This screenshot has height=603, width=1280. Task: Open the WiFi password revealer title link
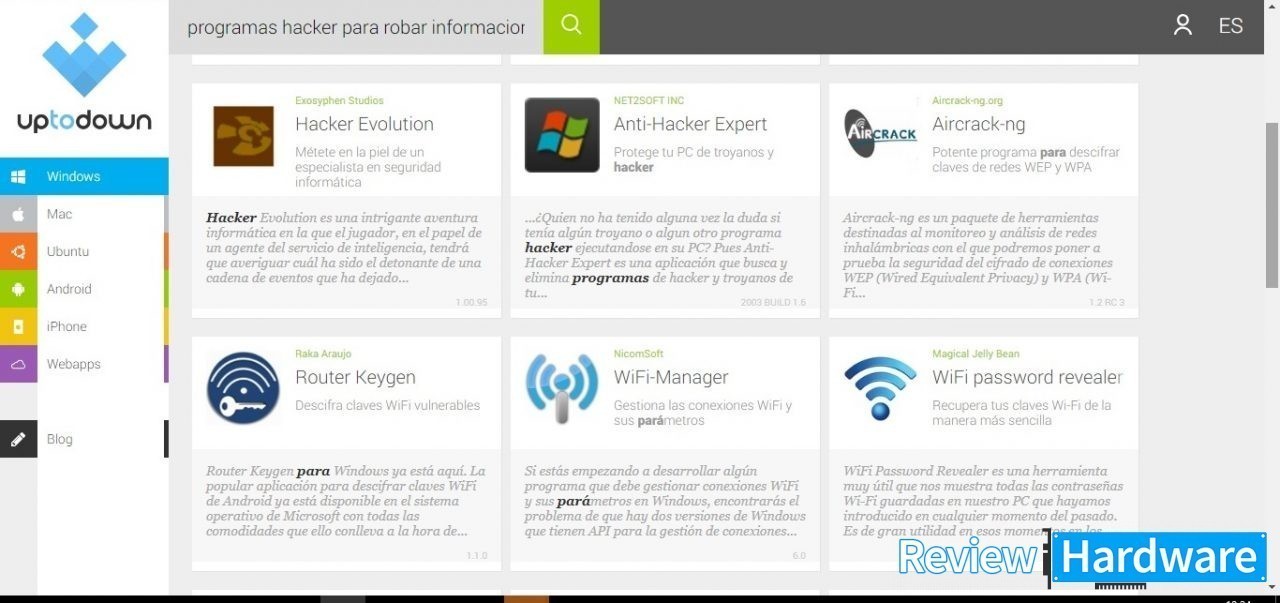coord(1027,377)
